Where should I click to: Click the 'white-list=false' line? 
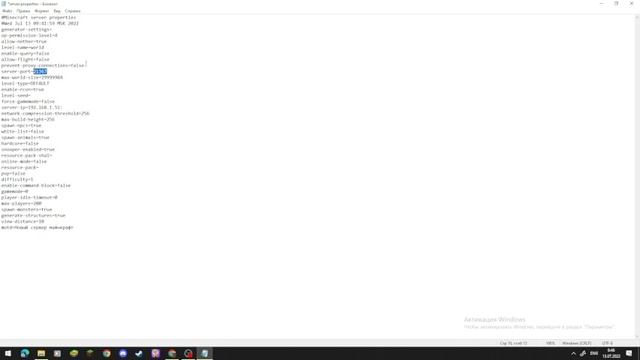pos(23,131)
